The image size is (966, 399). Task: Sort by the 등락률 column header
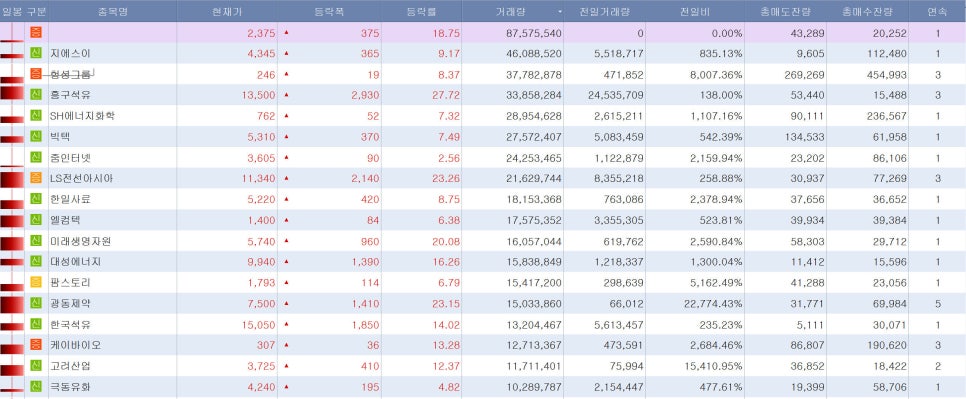click(x=421, y=11)
